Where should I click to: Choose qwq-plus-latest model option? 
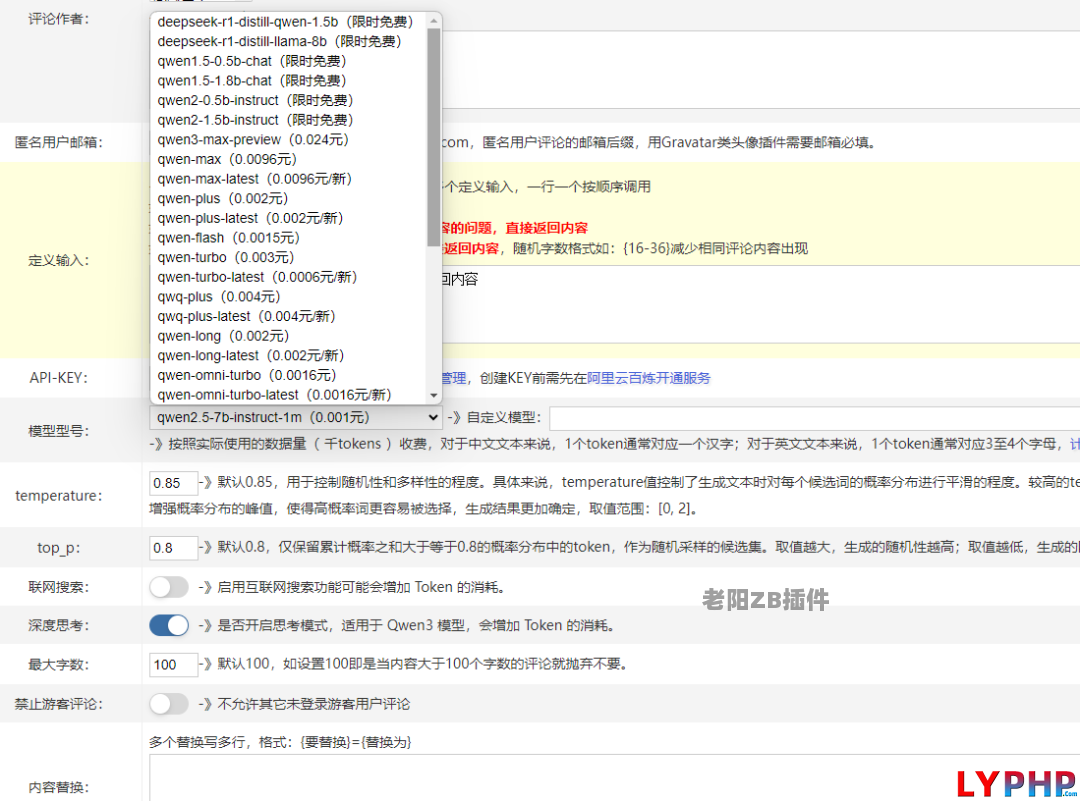(289, 316)
